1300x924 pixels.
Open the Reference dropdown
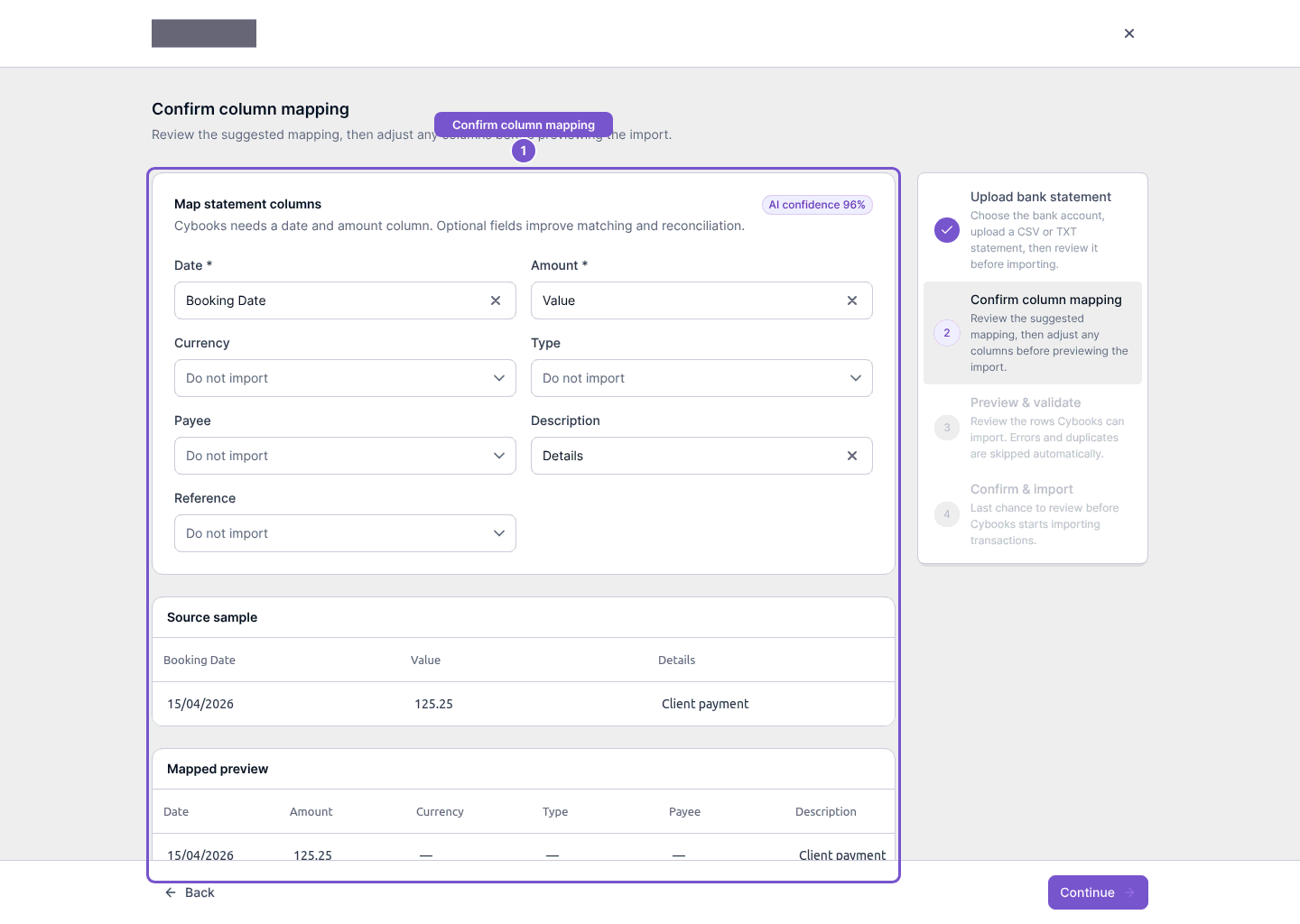pos(345,533)
